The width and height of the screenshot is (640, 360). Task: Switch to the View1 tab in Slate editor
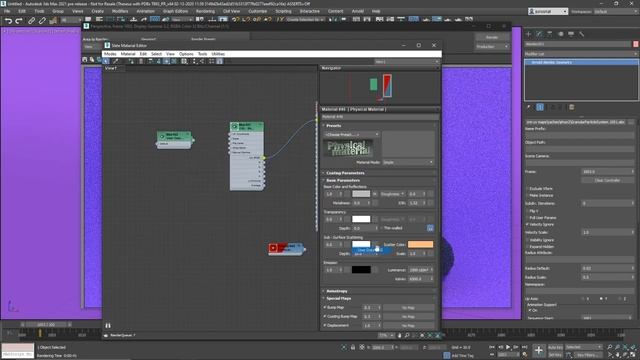click(111, 68)
